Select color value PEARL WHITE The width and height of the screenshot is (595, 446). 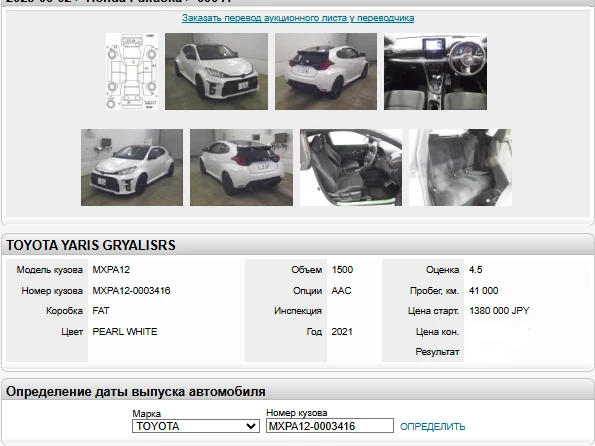[x=125, y=332]
